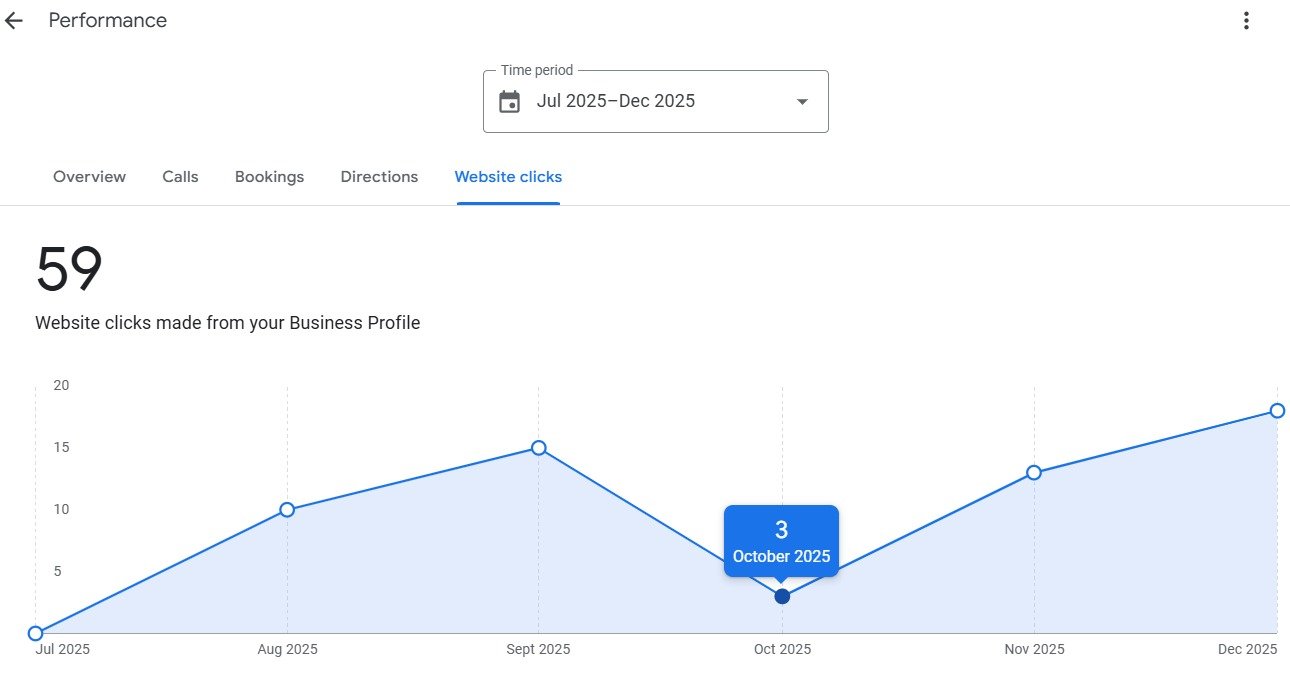1290x690 pixels.
Task: Click the 59 total website clicks number
Action: tap(69, 270)
